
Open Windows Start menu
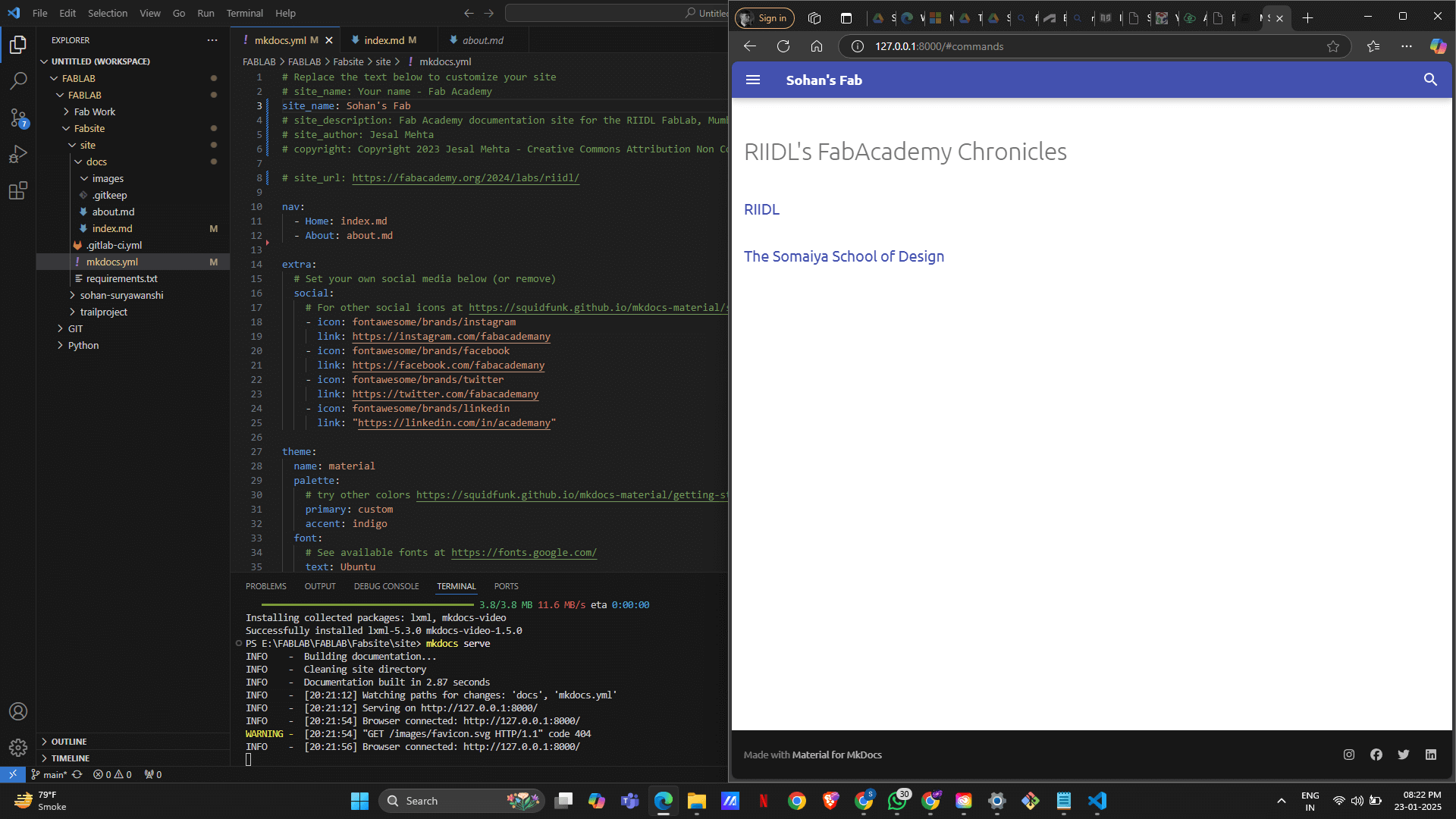point(359,801)
